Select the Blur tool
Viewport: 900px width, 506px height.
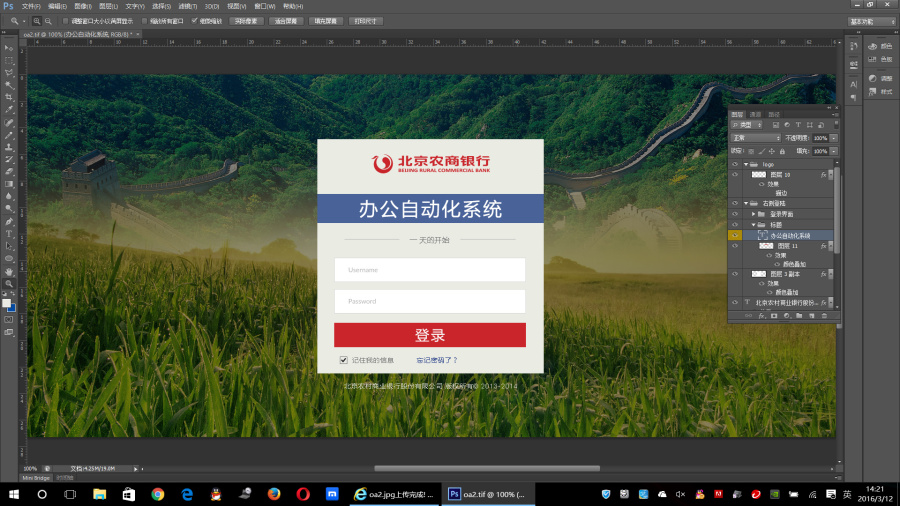tap(9, 196)
